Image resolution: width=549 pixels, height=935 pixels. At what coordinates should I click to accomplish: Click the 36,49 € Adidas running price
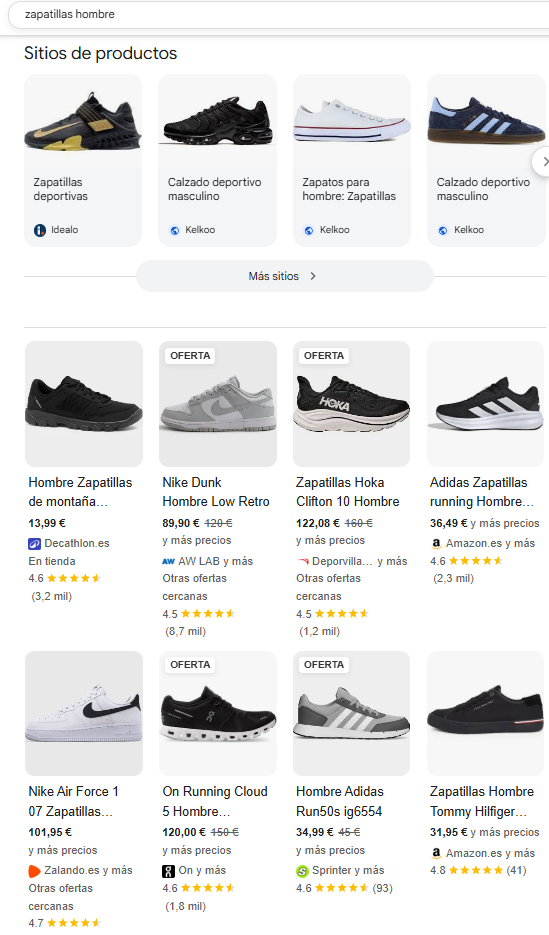[x=448, y=523]
